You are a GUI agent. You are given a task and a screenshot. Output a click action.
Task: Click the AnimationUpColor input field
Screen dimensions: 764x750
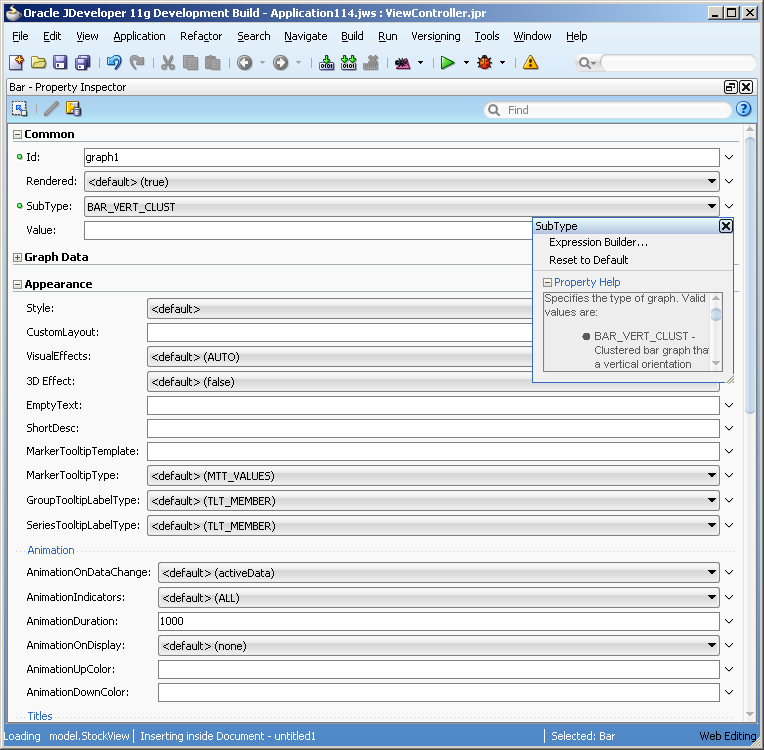tap(439, 669)
